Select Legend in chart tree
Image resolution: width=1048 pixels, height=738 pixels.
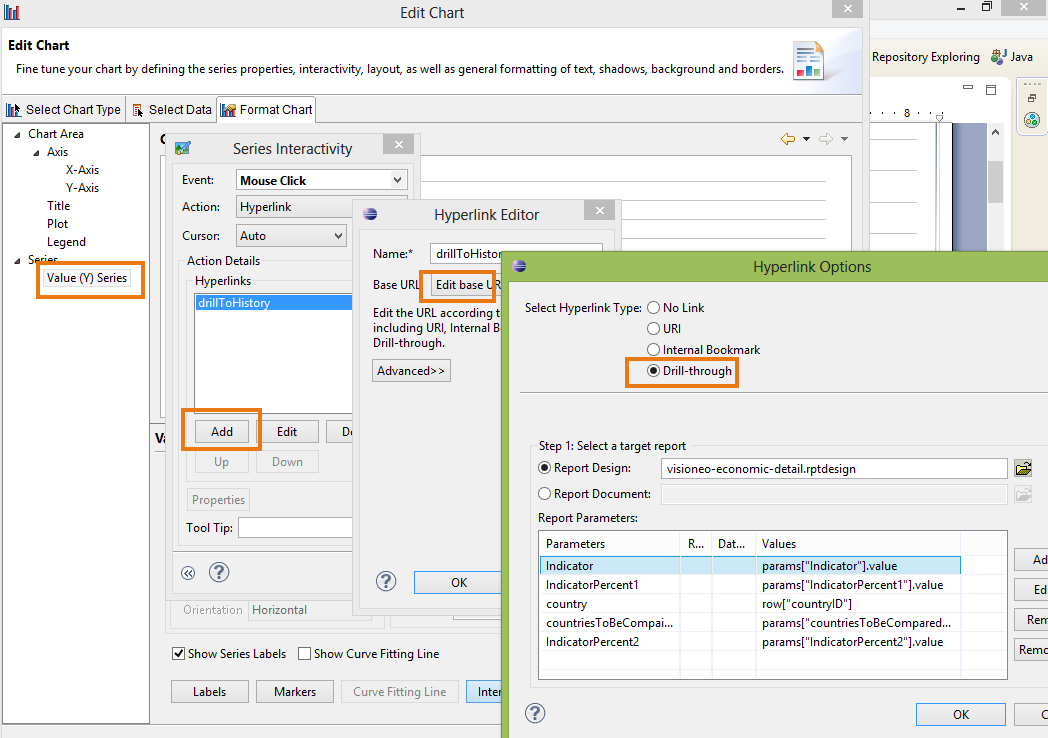(x=66, y=242)
